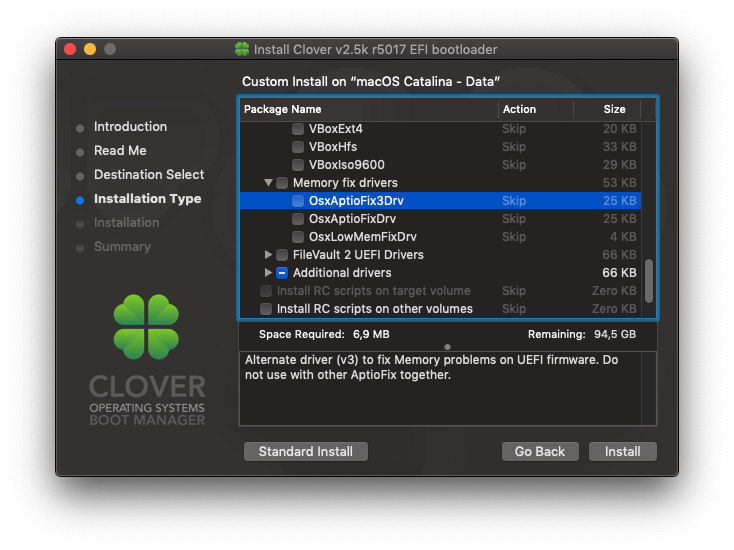Select the VBoxIso9600 row label

coord(346,165)
